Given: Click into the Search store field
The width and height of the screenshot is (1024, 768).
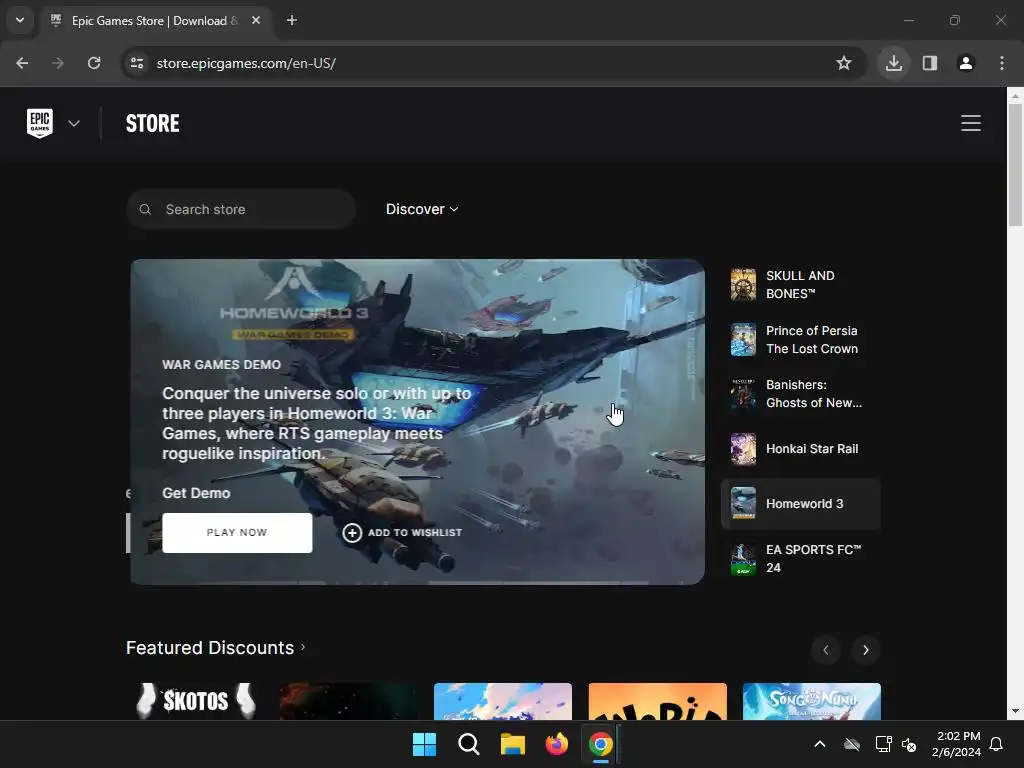Looking at the screenshot, I should point(241,209).
